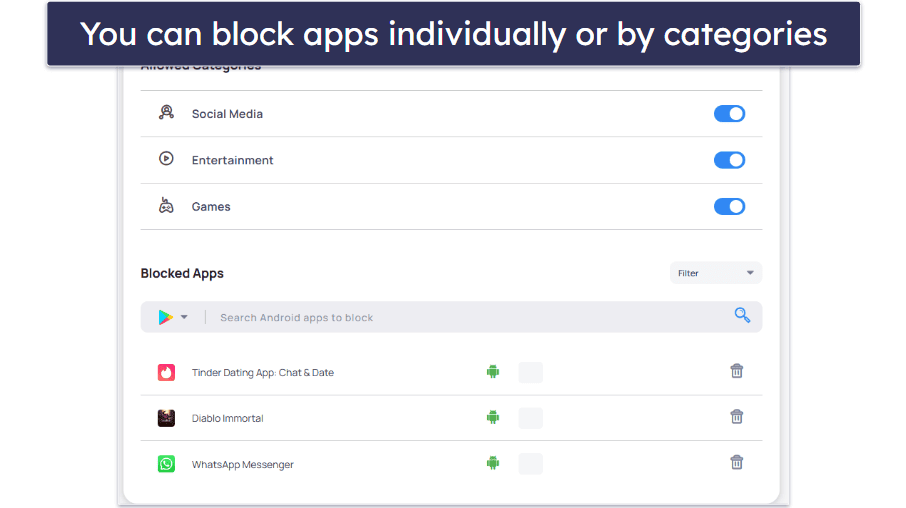Click the Social Media category icon
The width and height of the screenshot is (906, 508).
pyautogui.click(x=166, y=112)
